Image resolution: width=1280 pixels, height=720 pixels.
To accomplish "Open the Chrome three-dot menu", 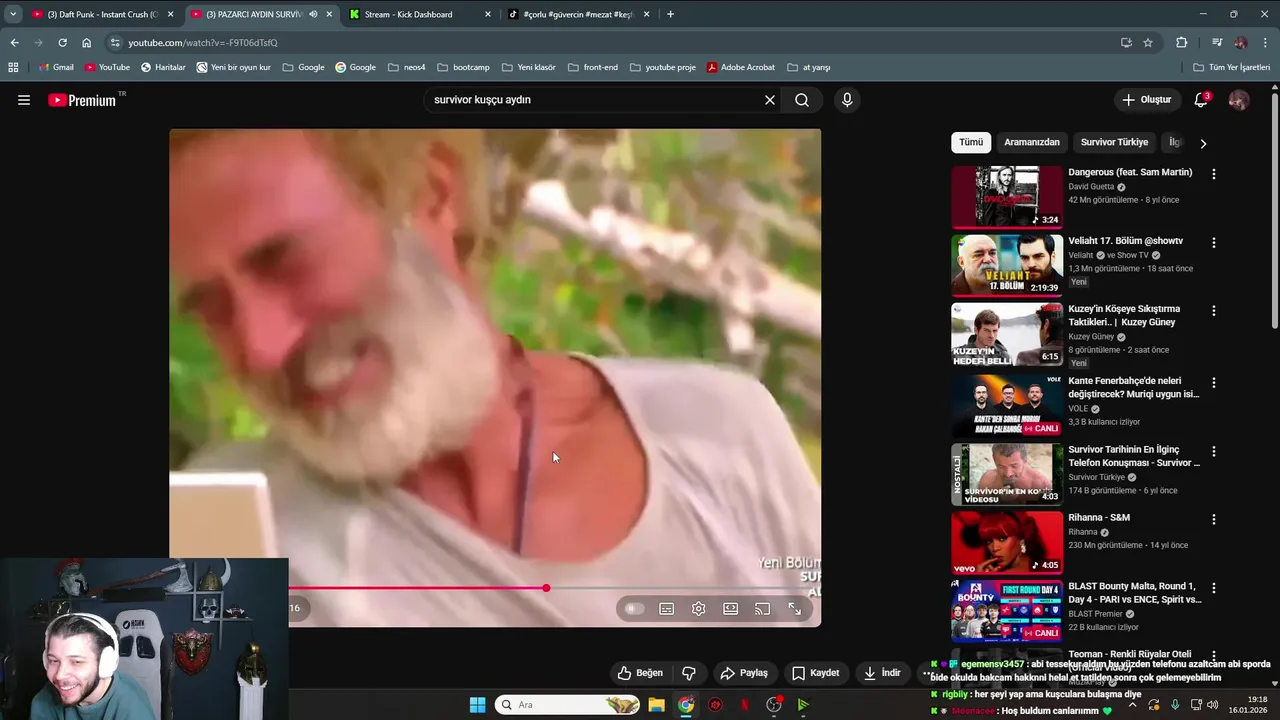I will (x=1266, y=43).
